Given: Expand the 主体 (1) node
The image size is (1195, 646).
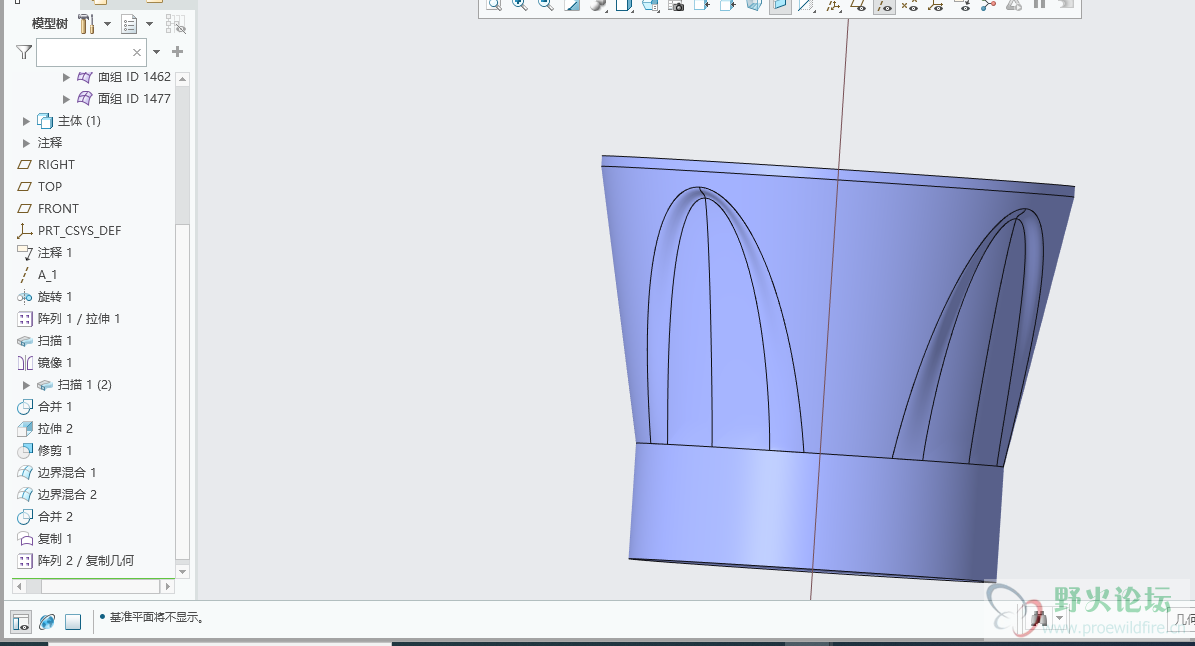Looking at the screenshot, I should click(27, 121).
